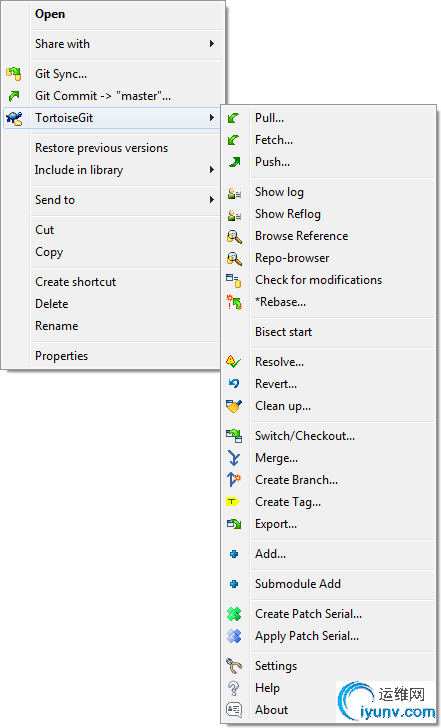The width and height of the screenshot is (441, 728).
Task: Click the Rebase icon
Action: [234, 302]
